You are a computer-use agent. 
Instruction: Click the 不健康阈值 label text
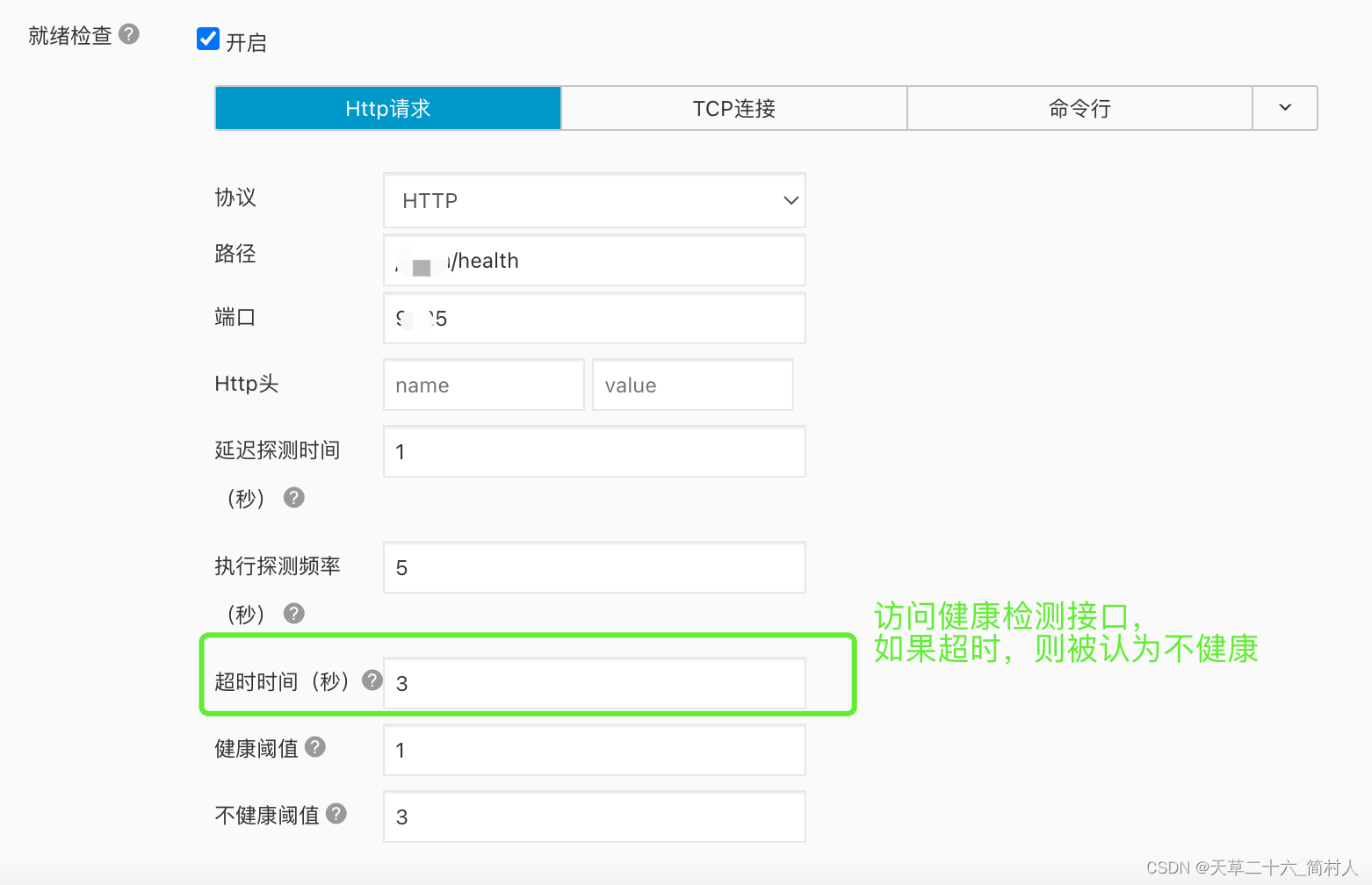tap(267, 816)
